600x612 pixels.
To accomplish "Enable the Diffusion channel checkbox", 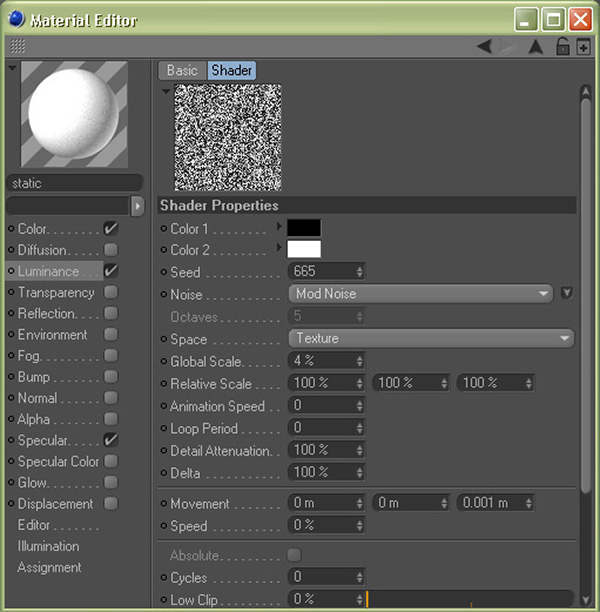I will 111,250.
